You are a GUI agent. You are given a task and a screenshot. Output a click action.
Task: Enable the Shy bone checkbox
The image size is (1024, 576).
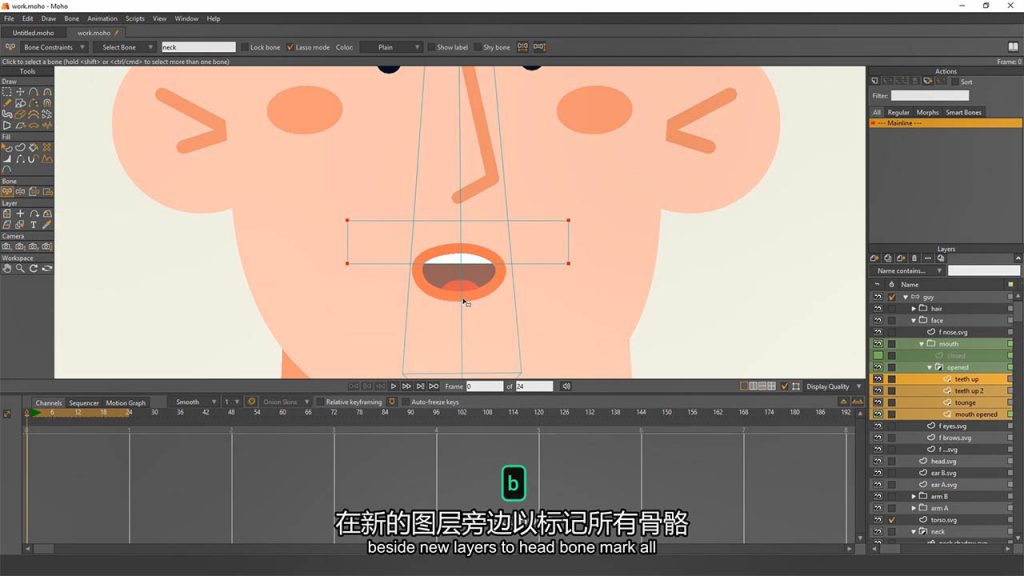[477, 47]
